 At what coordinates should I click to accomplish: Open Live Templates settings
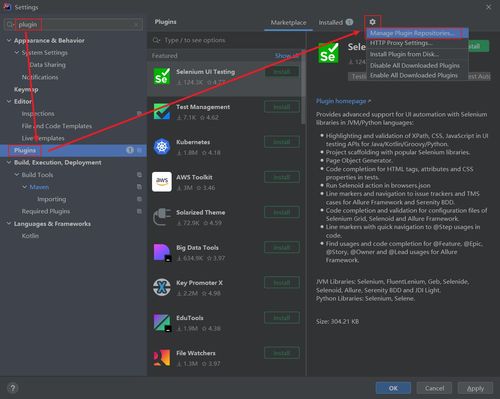(x=43, y=138)
